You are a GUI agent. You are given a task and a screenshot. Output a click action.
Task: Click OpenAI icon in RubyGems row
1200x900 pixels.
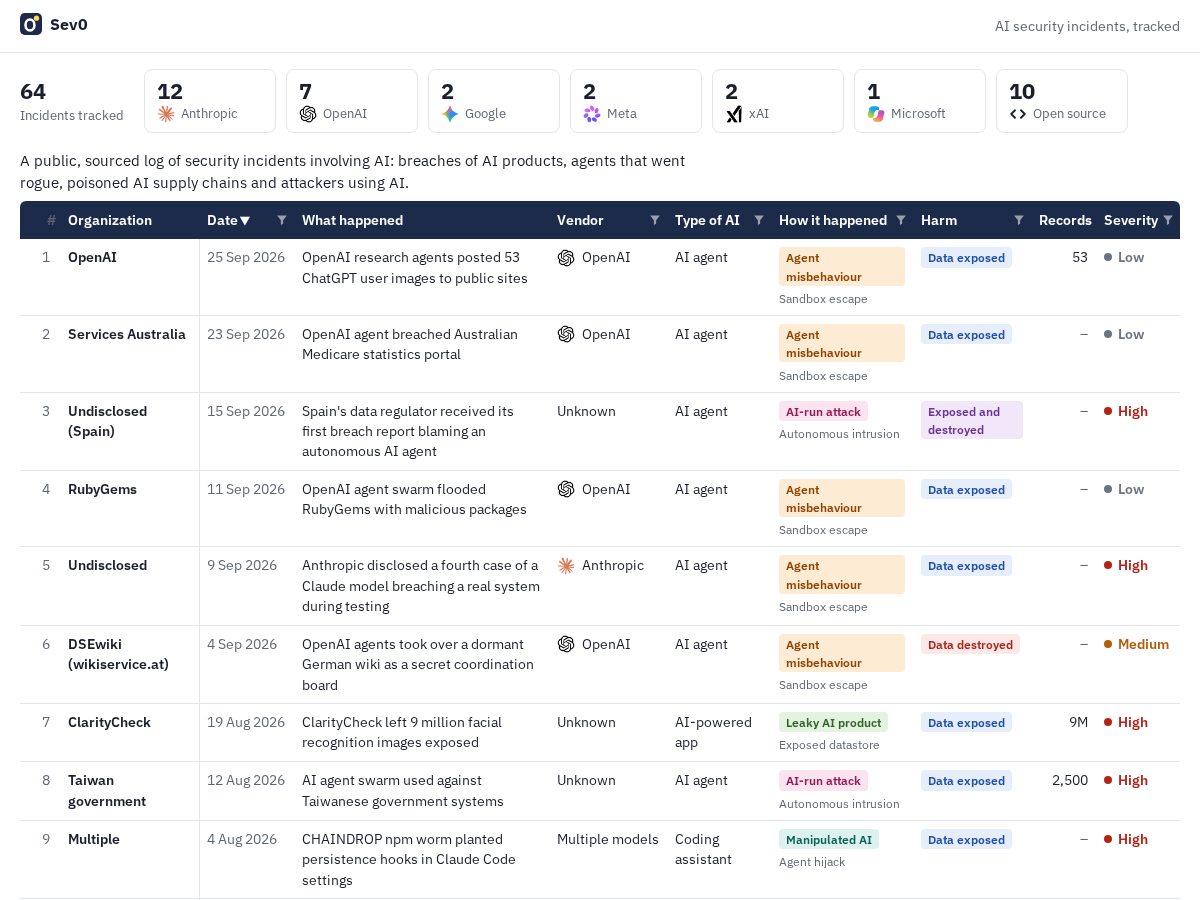pyautogui.click(x=566, y=489)
